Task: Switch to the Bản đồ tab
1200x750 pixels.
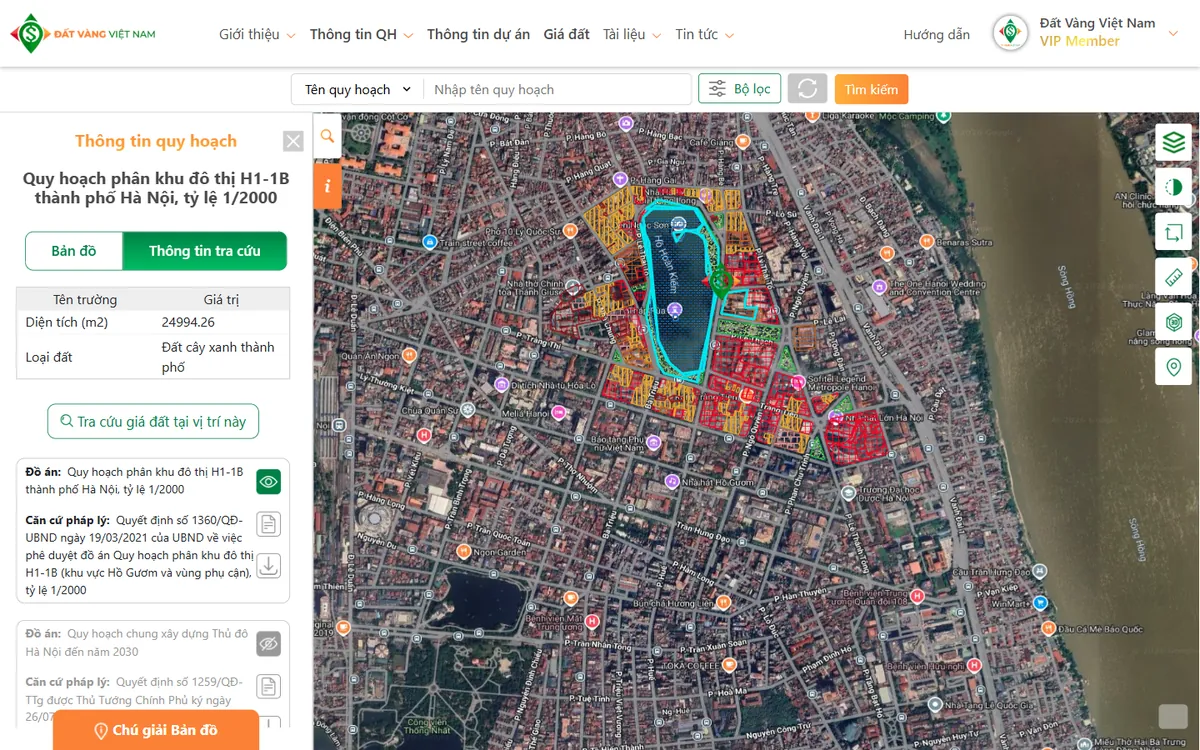Action: tap(74, 251)
